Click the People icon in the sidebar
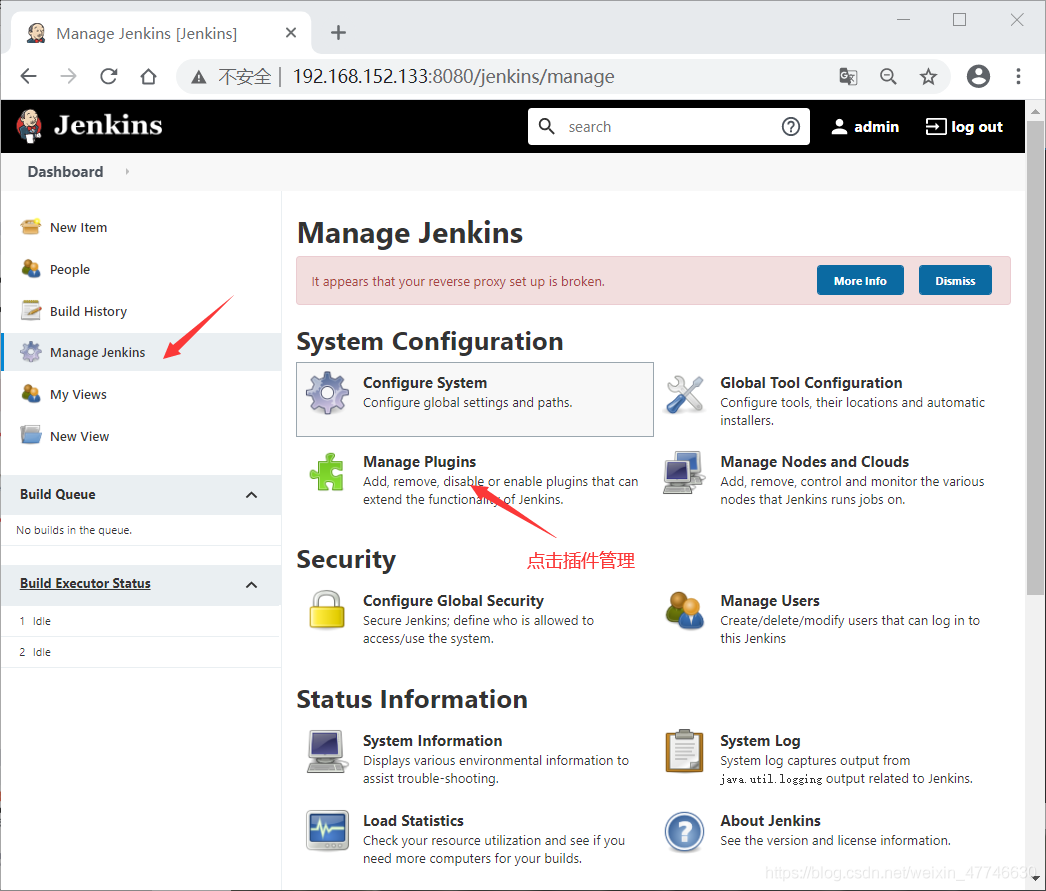The height and width of the screenshot is (891, 1046). 31,269
